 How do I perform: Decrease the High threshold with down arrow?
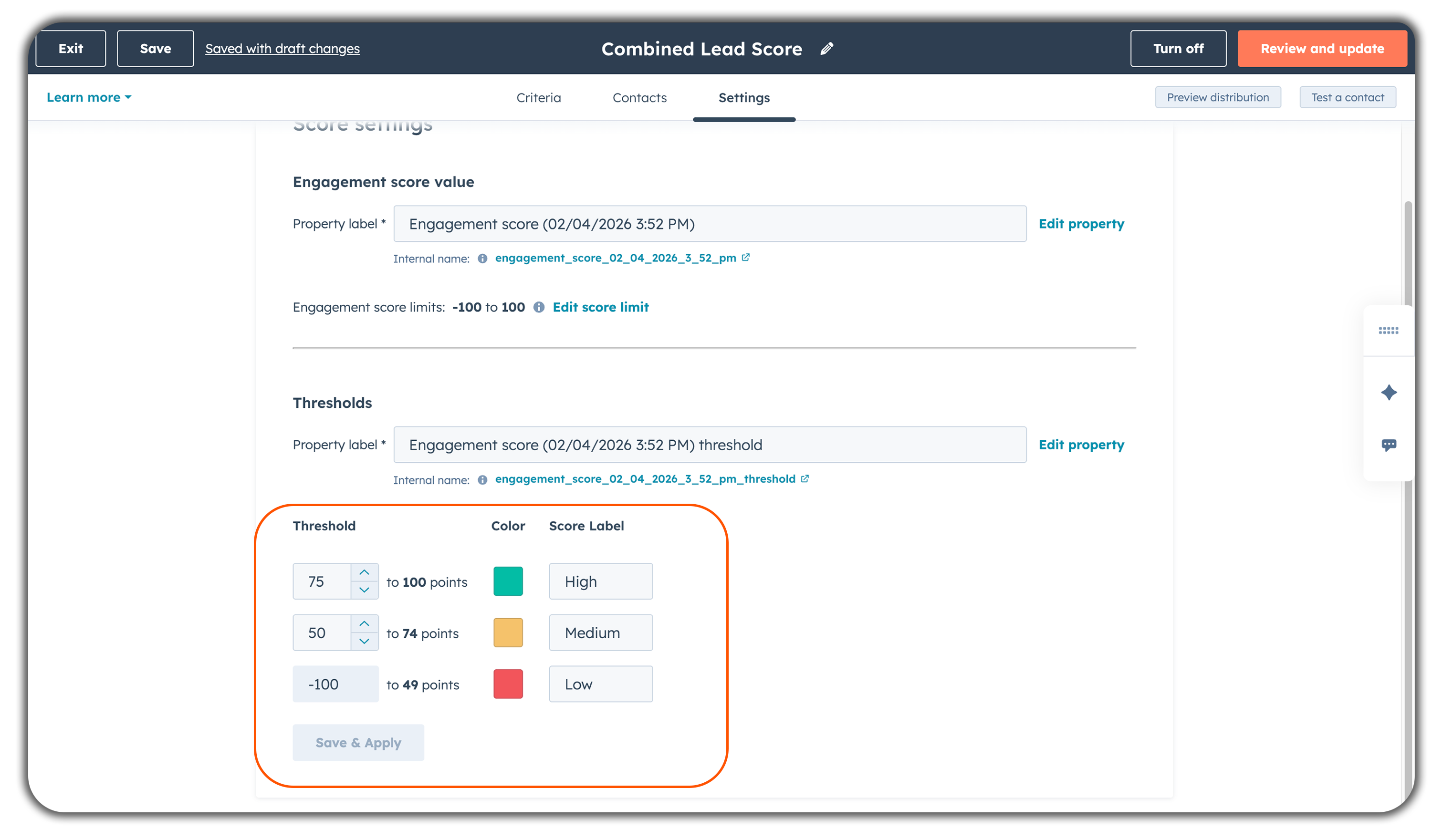point(364,590)
